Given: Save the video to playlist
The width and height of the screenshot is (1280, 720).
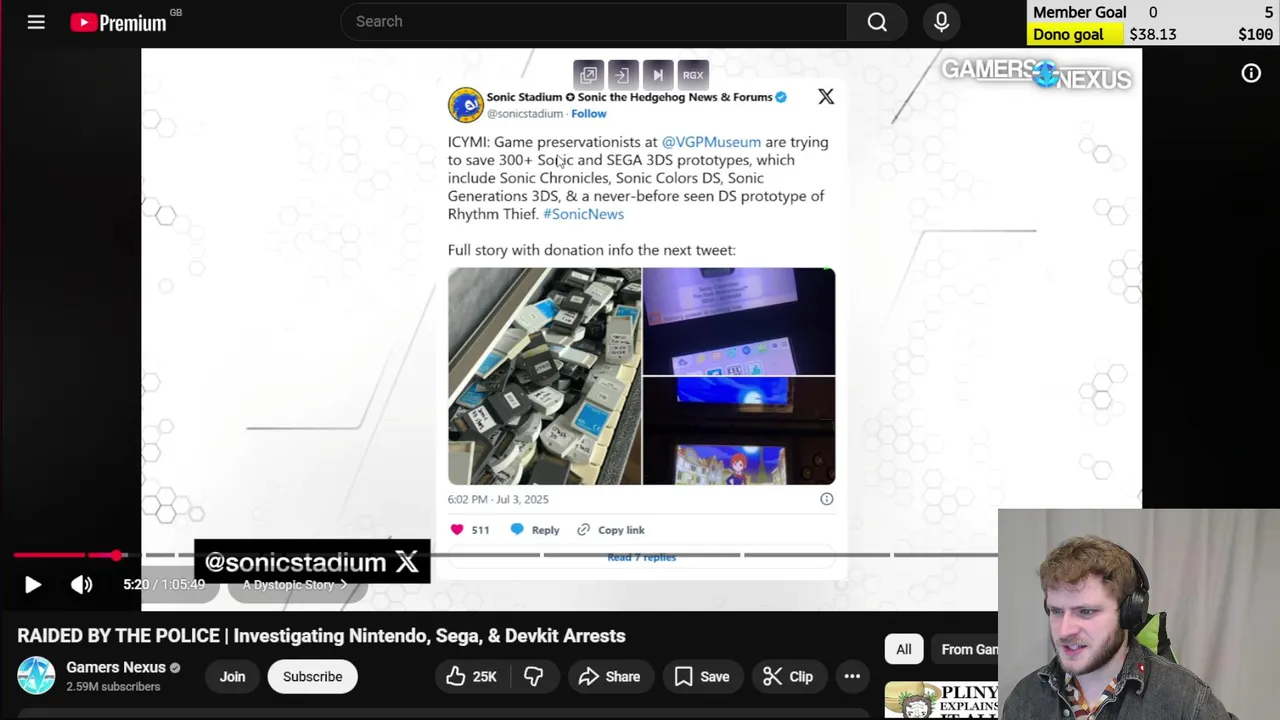Looking at the screenshot, I should click(x=702, y=677).
